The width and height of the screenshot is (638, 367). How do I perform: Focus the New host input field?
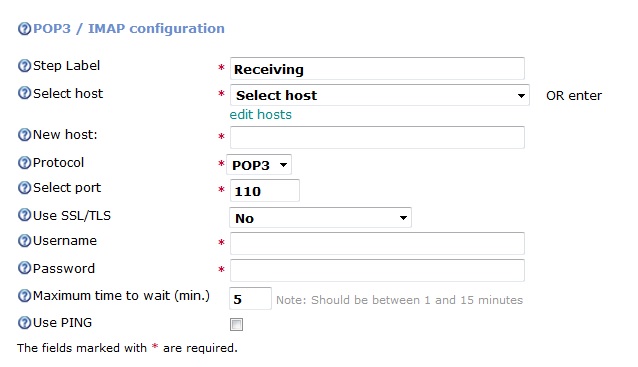pyautogui.click(x=377, y=138)
